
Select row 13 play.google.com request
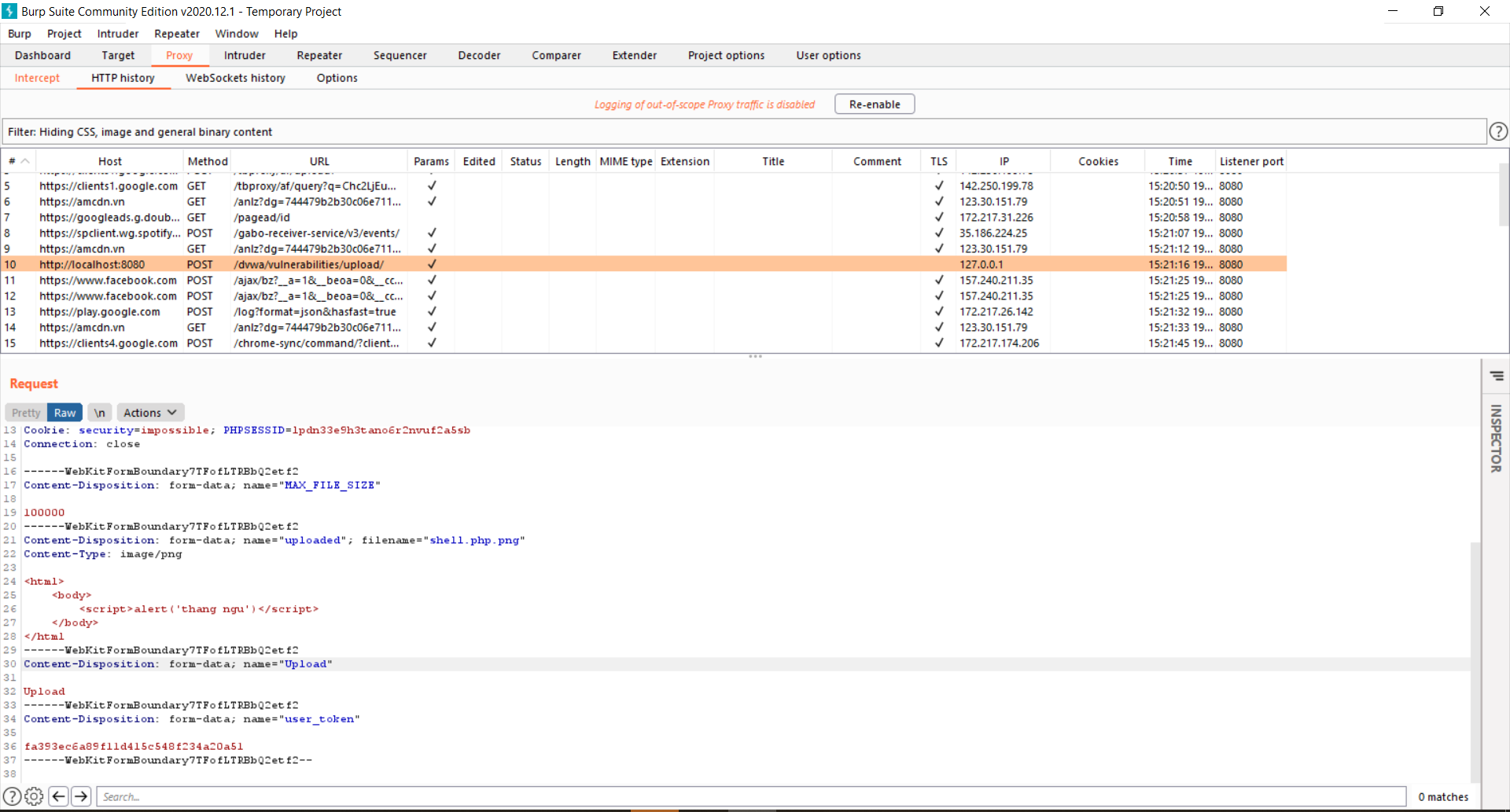pyautogui.click(x=644, y=311)
